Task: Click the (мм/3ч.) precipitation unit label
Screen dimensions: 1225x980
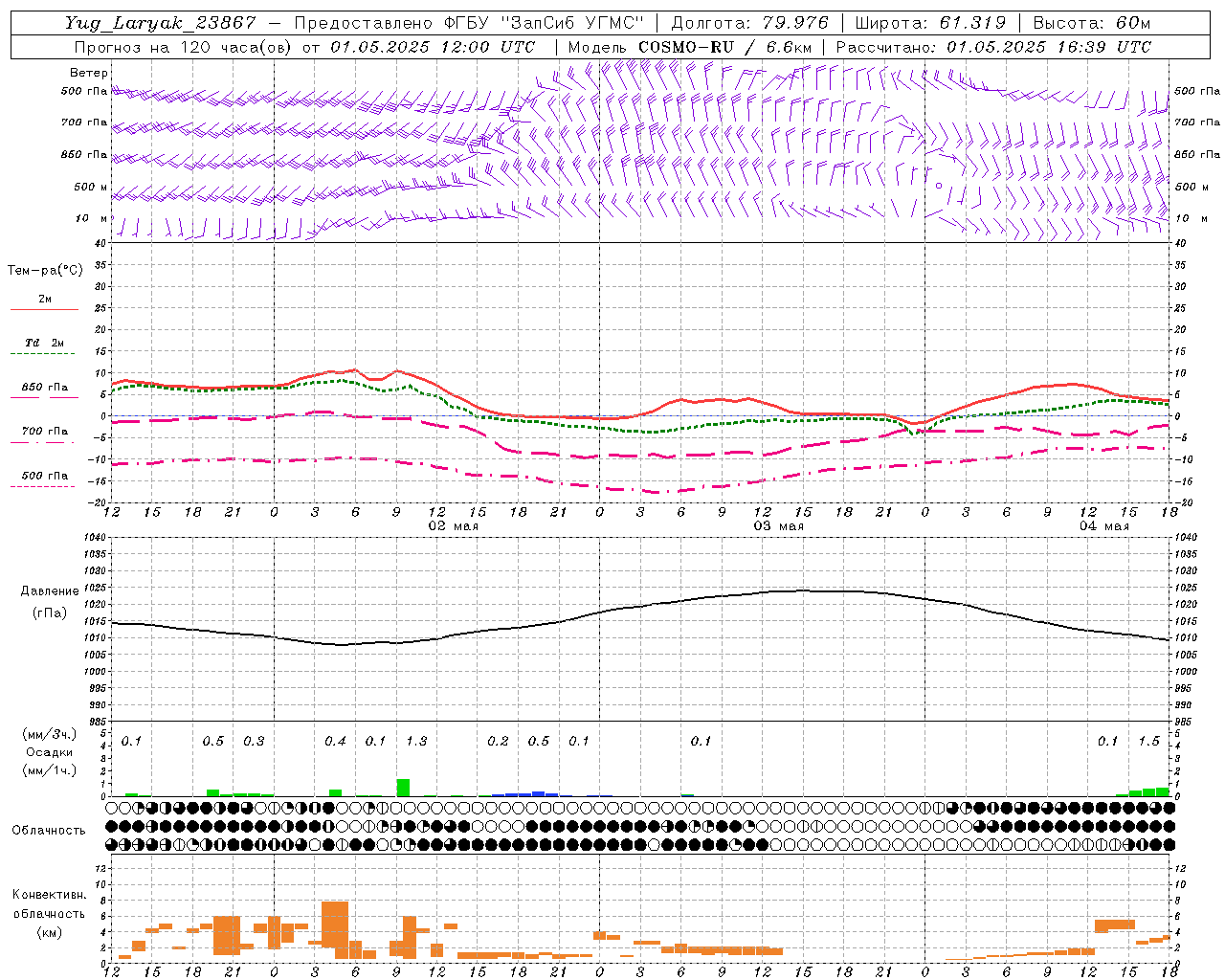Action: (49, 734)
